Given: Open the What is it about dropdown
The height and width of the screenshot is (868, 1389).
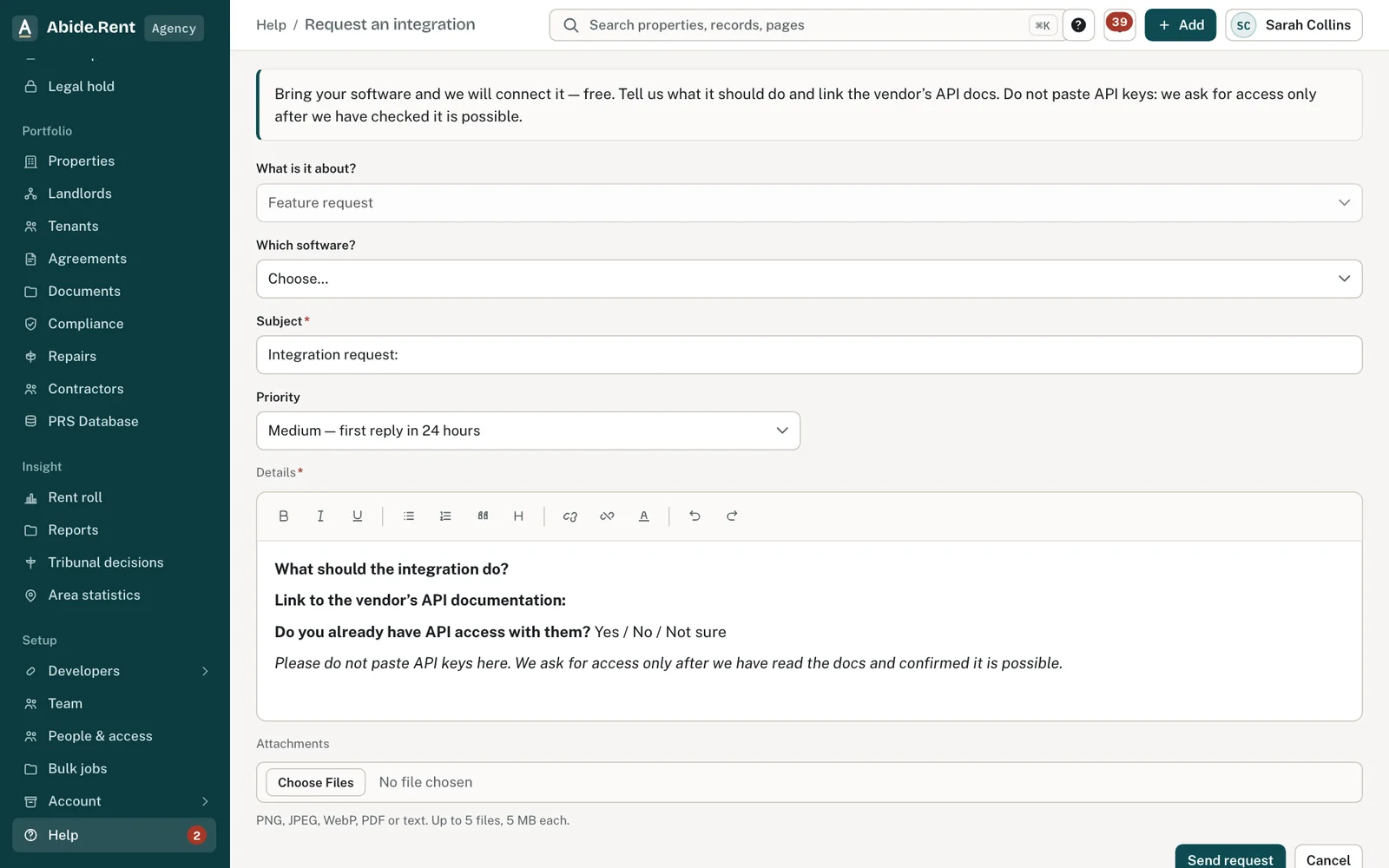Looking at the screenshot, I should point(809,203).
